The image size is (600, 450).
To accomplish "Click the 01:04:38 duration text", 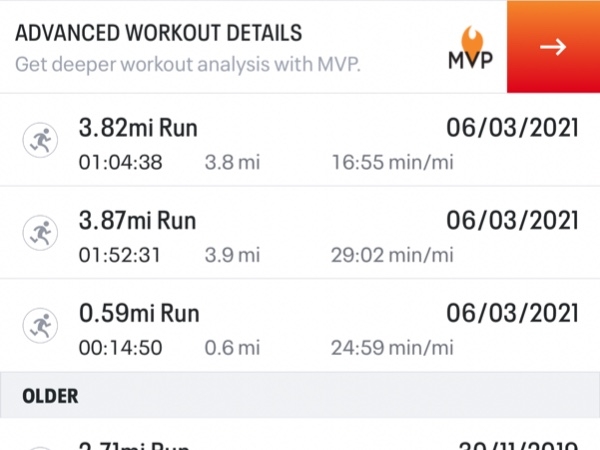I will (x=121, y=162).
